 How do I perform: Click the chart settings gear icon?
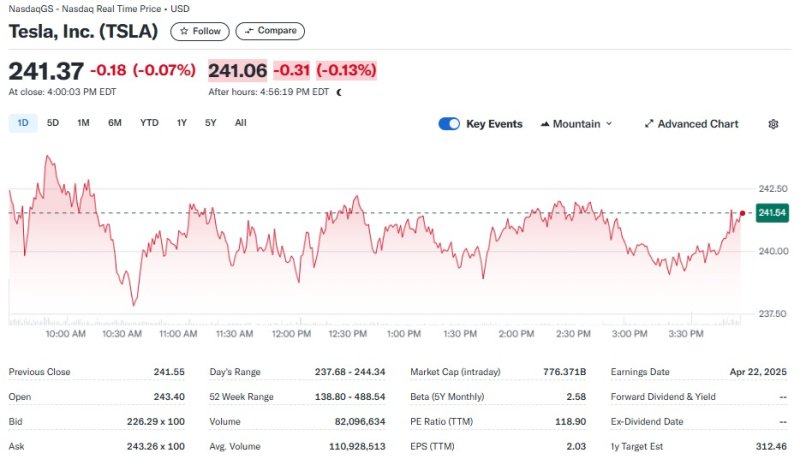click(773, 124)
